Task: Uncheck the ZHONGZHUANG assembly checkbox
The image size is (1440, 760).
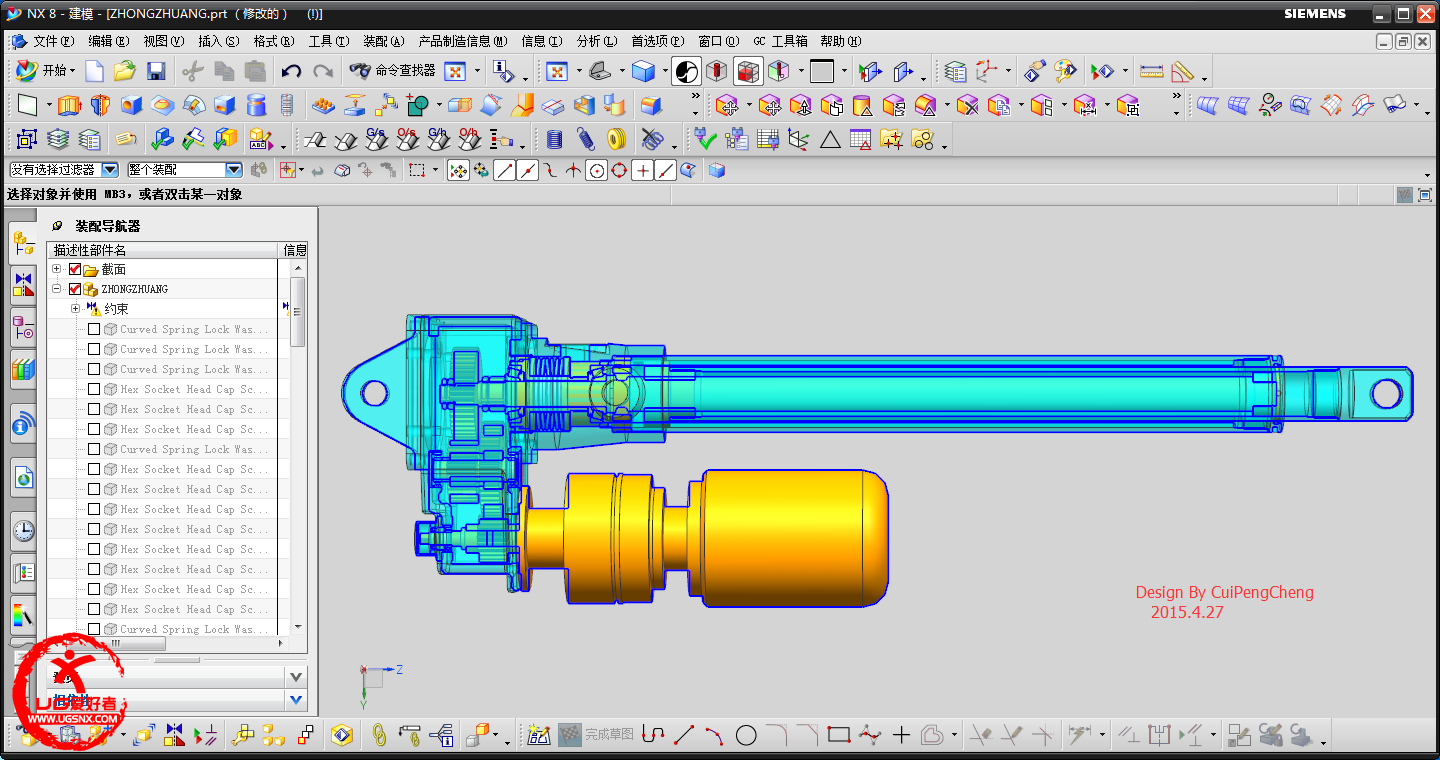Action: (x=75, y=289)
